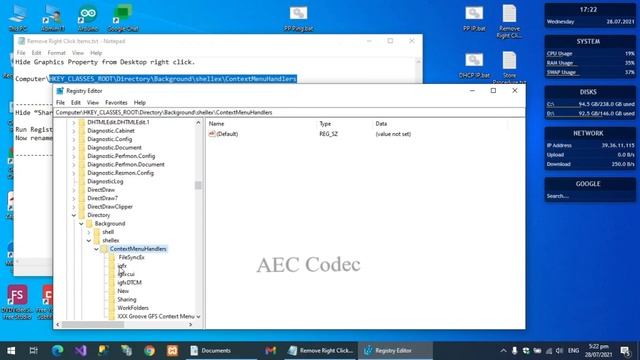
Task: Select DirectDrawClipper registry key
Action: tap(110, 207)
